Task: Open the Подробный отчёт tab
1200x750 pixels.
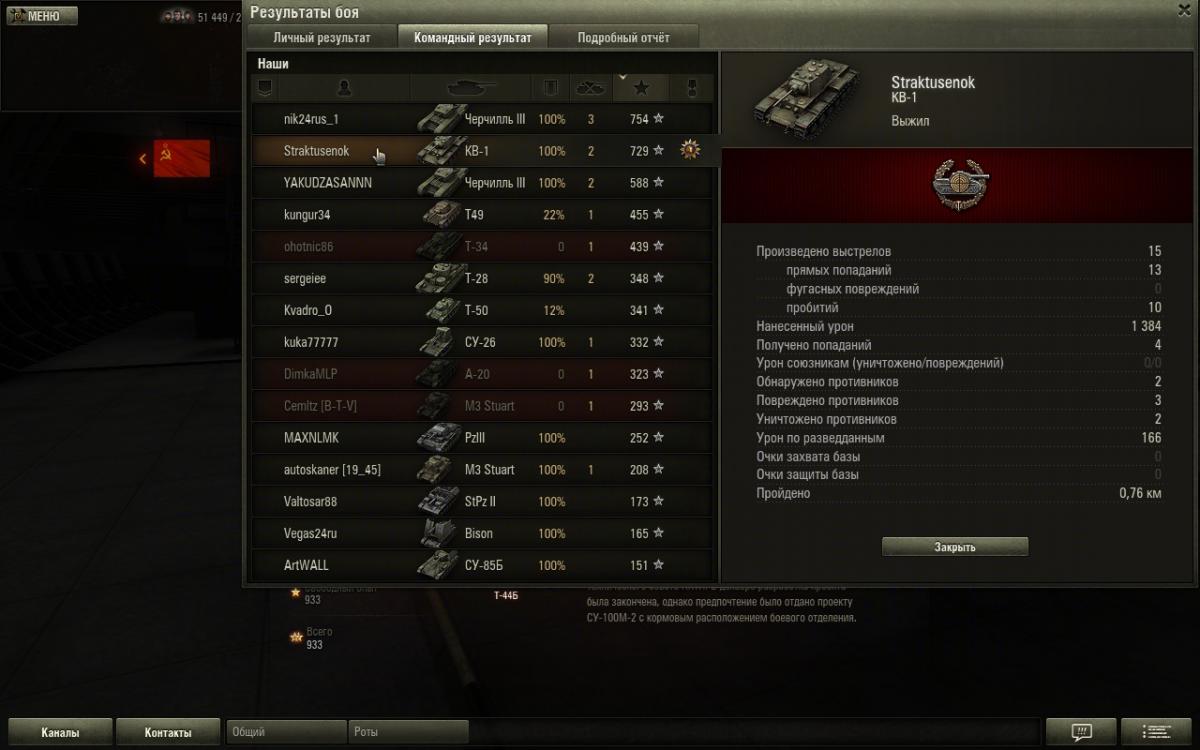Action: pos(624,37)
